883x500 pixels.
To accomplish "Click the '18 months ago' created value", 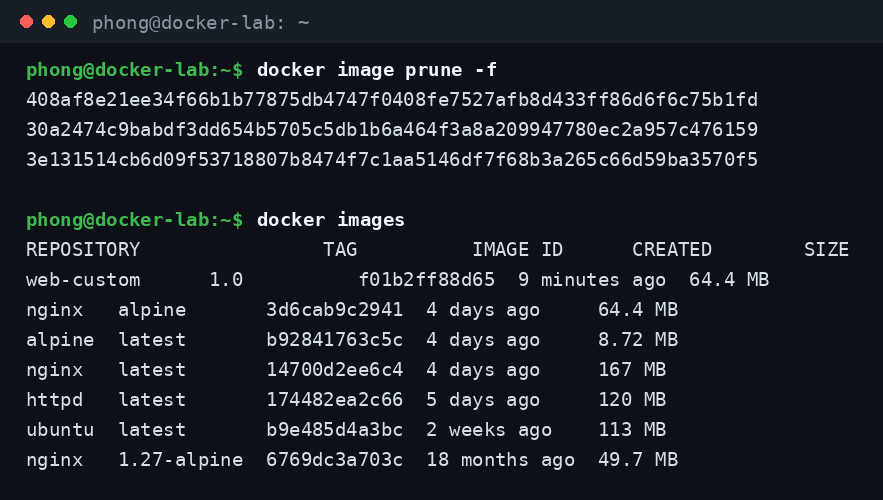I will coord(501,460).
